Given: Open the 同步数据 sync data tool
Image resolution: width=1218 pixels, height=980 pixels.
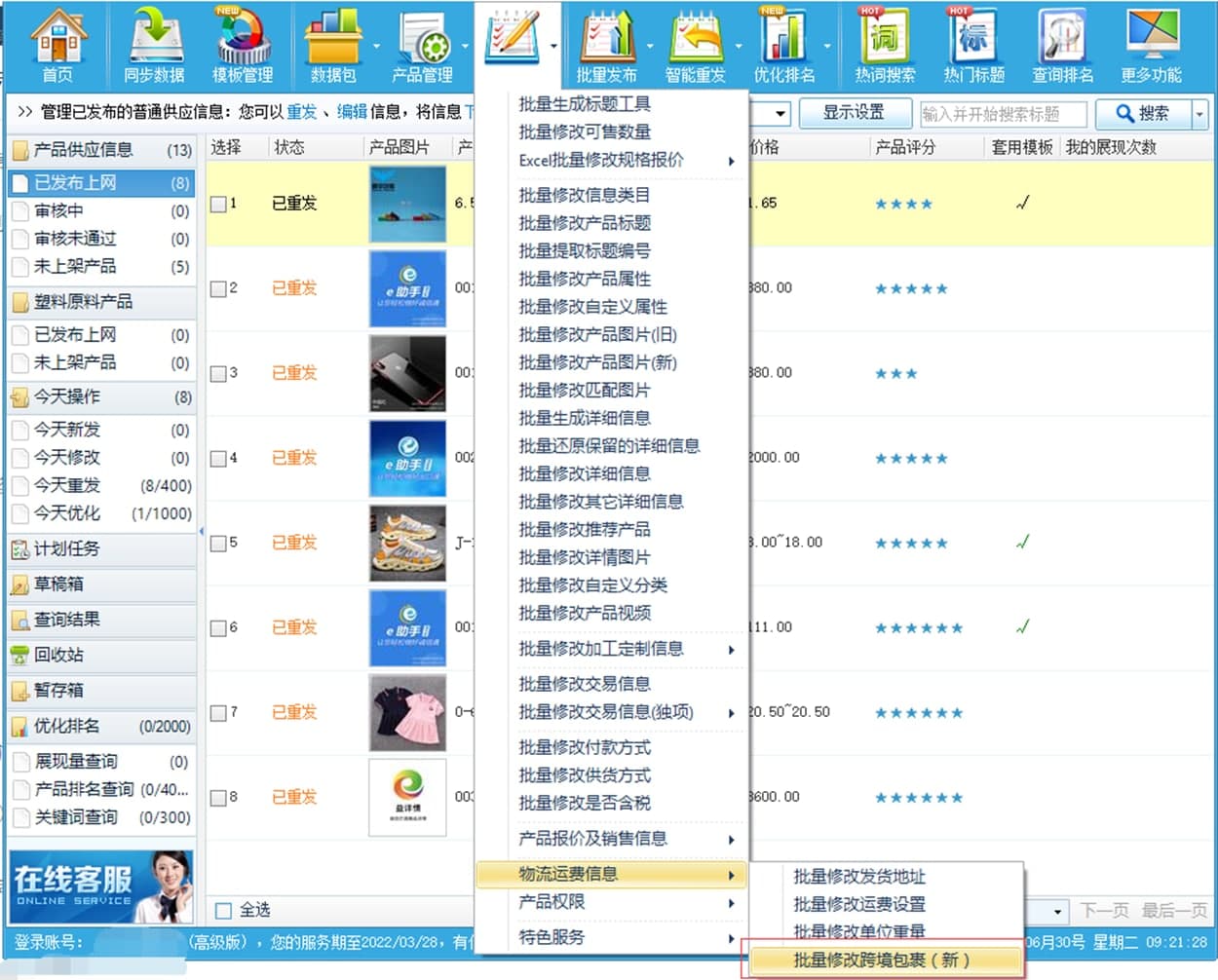Looking at the screenshot, I should pos(154,45).
